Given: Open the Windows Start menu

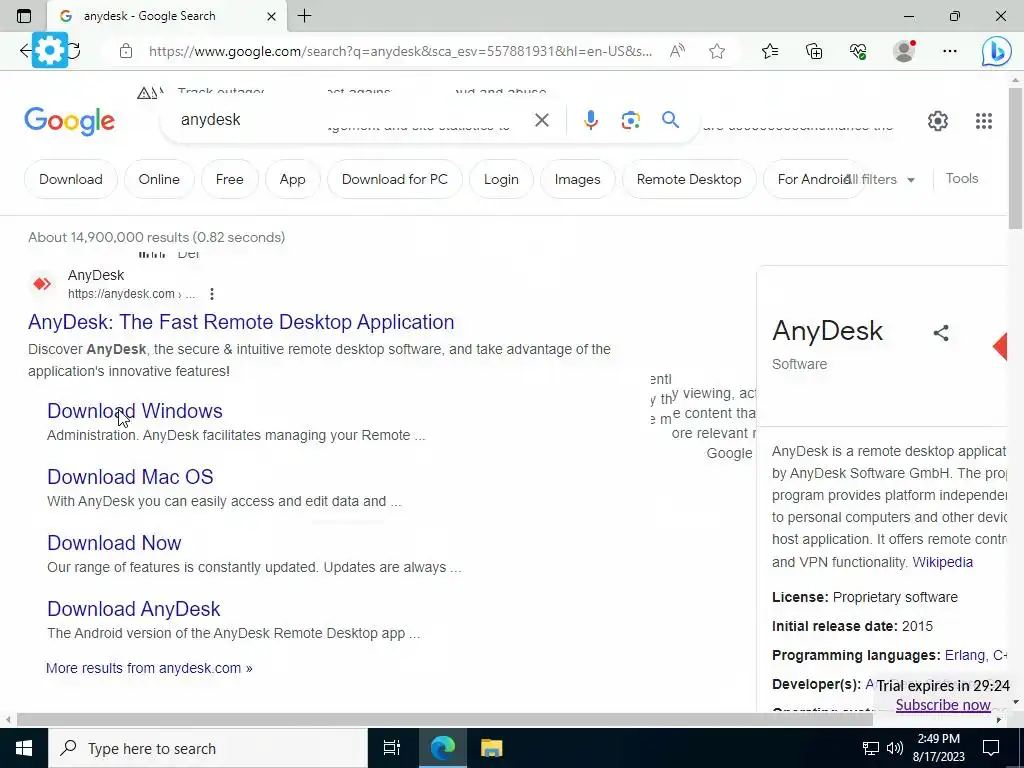Looking at the screenshot, I should [24, 748].
